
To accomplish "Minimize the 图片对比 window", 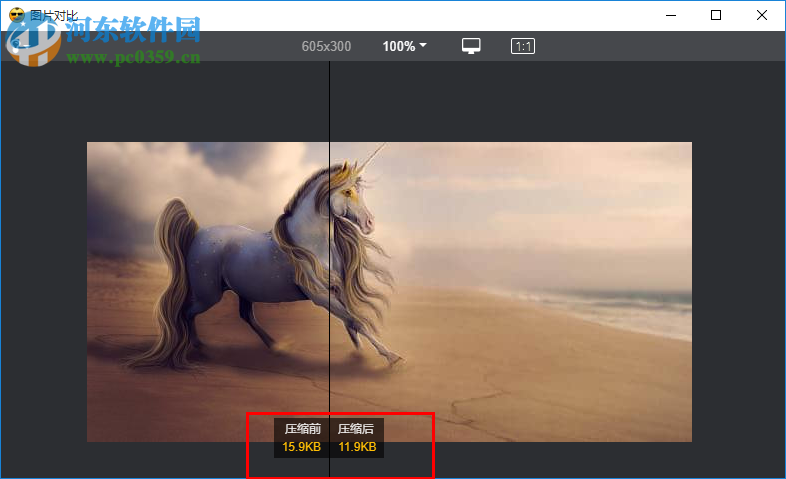I will point(671,16).
